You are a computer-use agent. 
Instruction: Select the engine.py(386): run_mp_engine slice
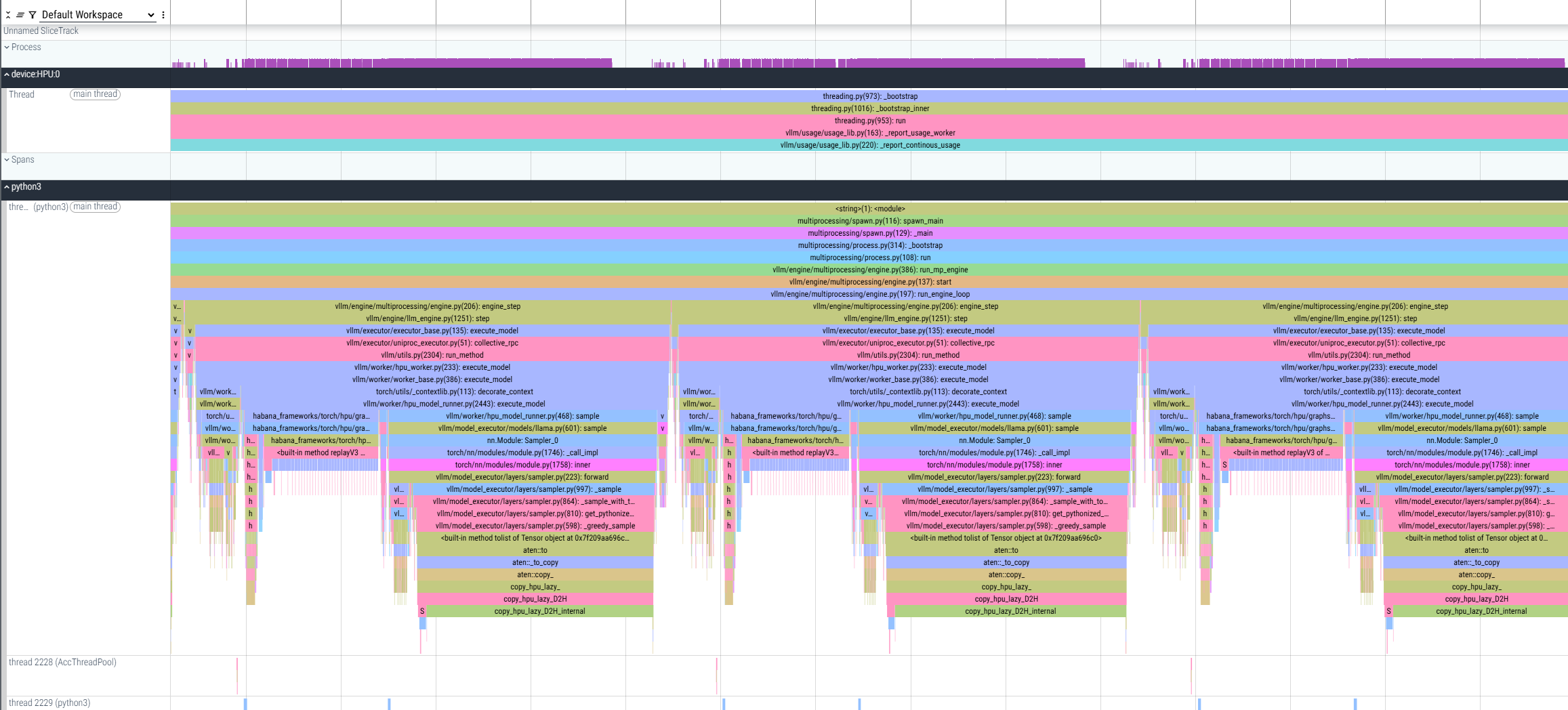(869, 270)
